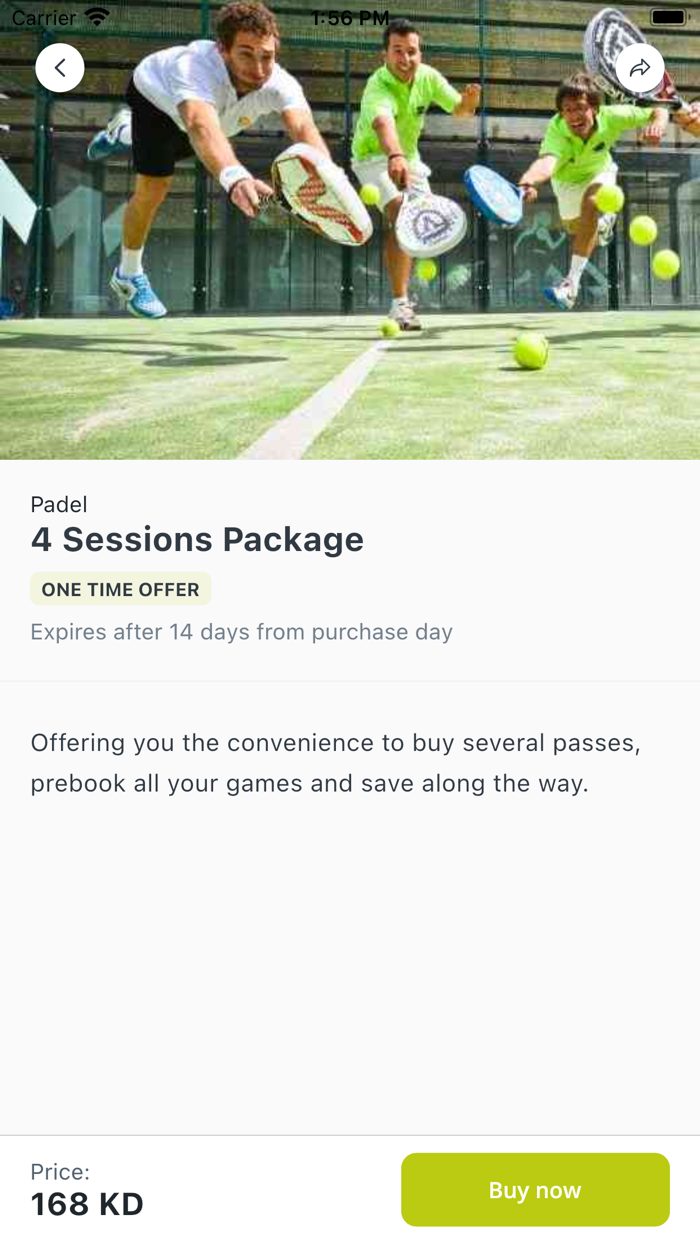The width and height of the screenshot is (700, 1244).
Task: Tap the large tennis ball on the grass
Action: pos(530,350)
